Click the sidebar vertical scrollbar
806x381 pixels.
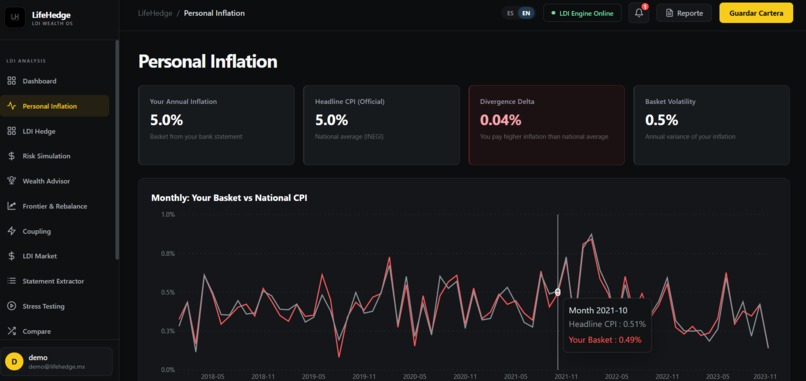[x=117, y=149]
